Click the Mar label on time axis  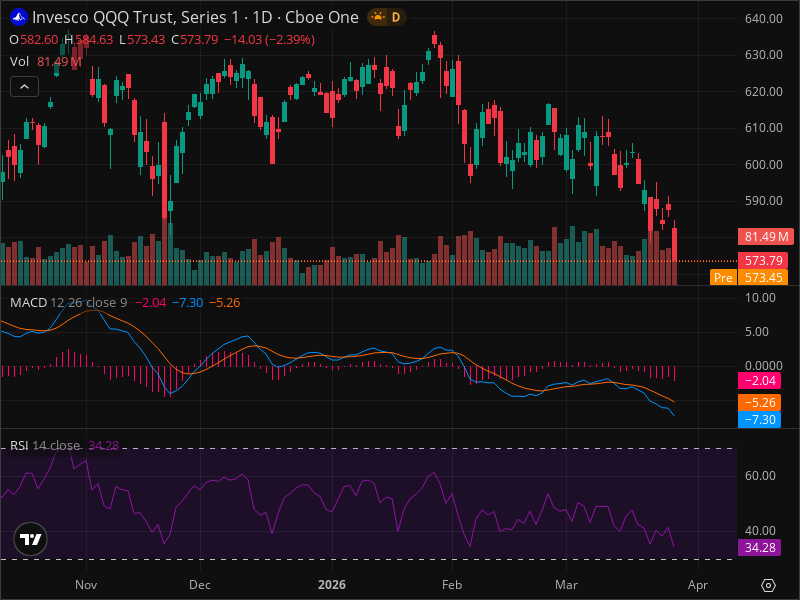[x=566, y=585]
